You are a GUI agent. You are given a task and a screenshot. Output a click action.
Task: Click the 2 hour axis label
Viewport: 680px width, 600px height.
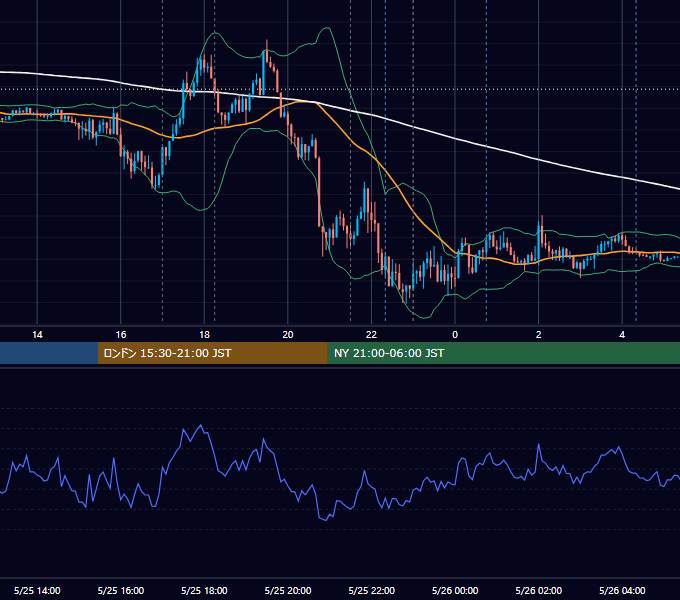point(539,335)
